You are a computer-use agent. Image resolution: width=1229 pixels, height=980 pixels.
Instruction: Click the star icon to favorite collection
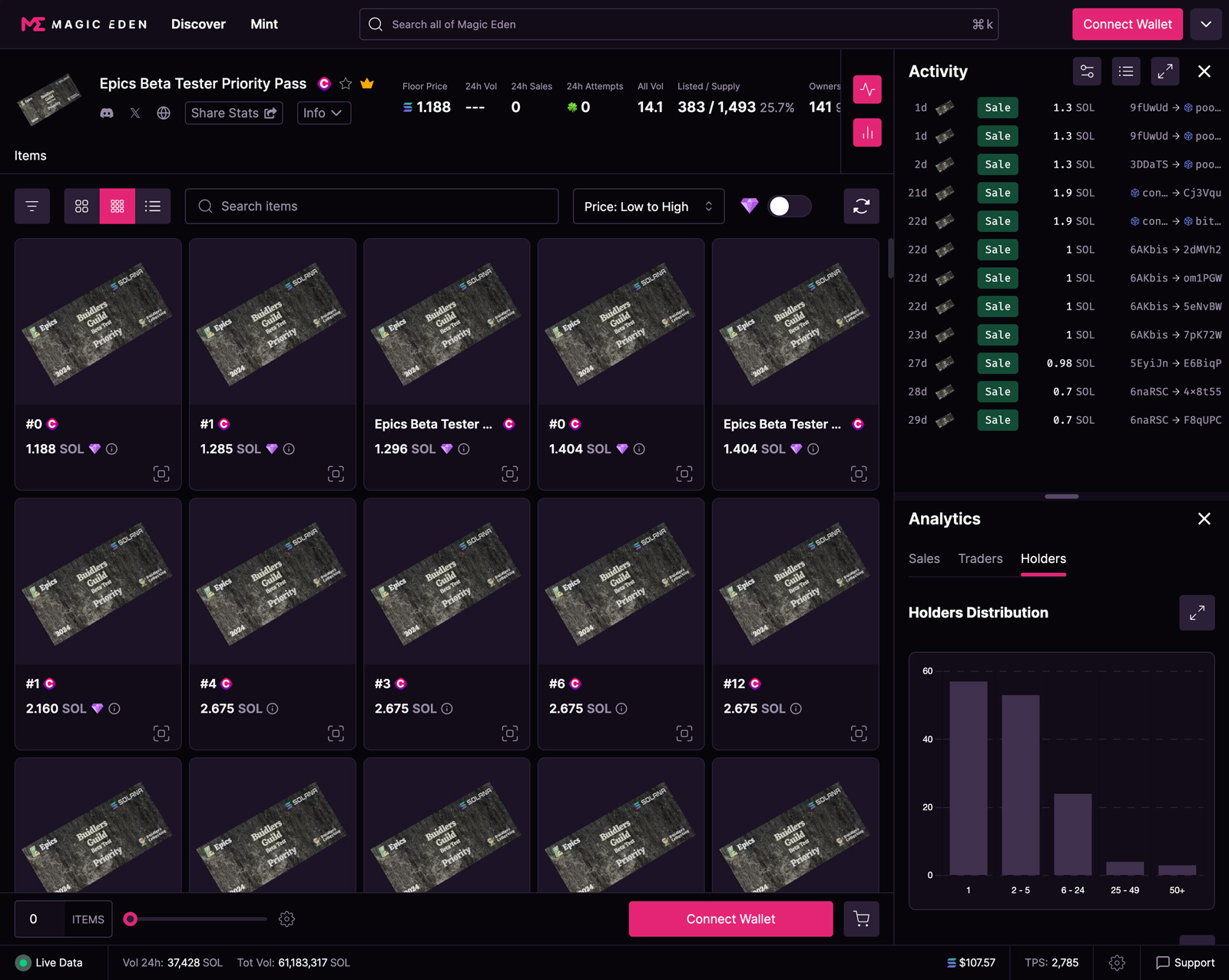pos(346,84)
